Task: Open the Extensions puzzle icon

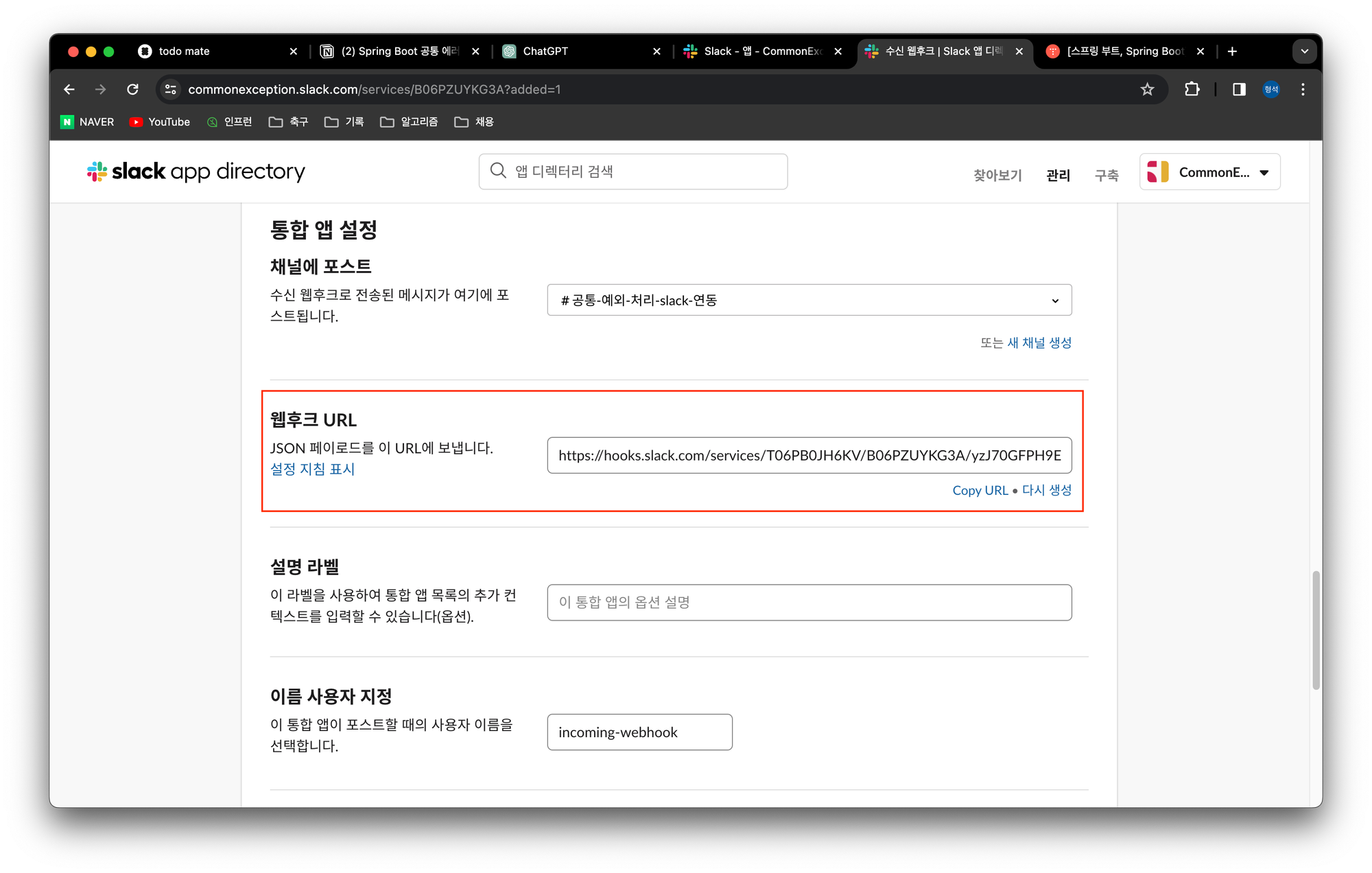Action: pos(1192,89)
